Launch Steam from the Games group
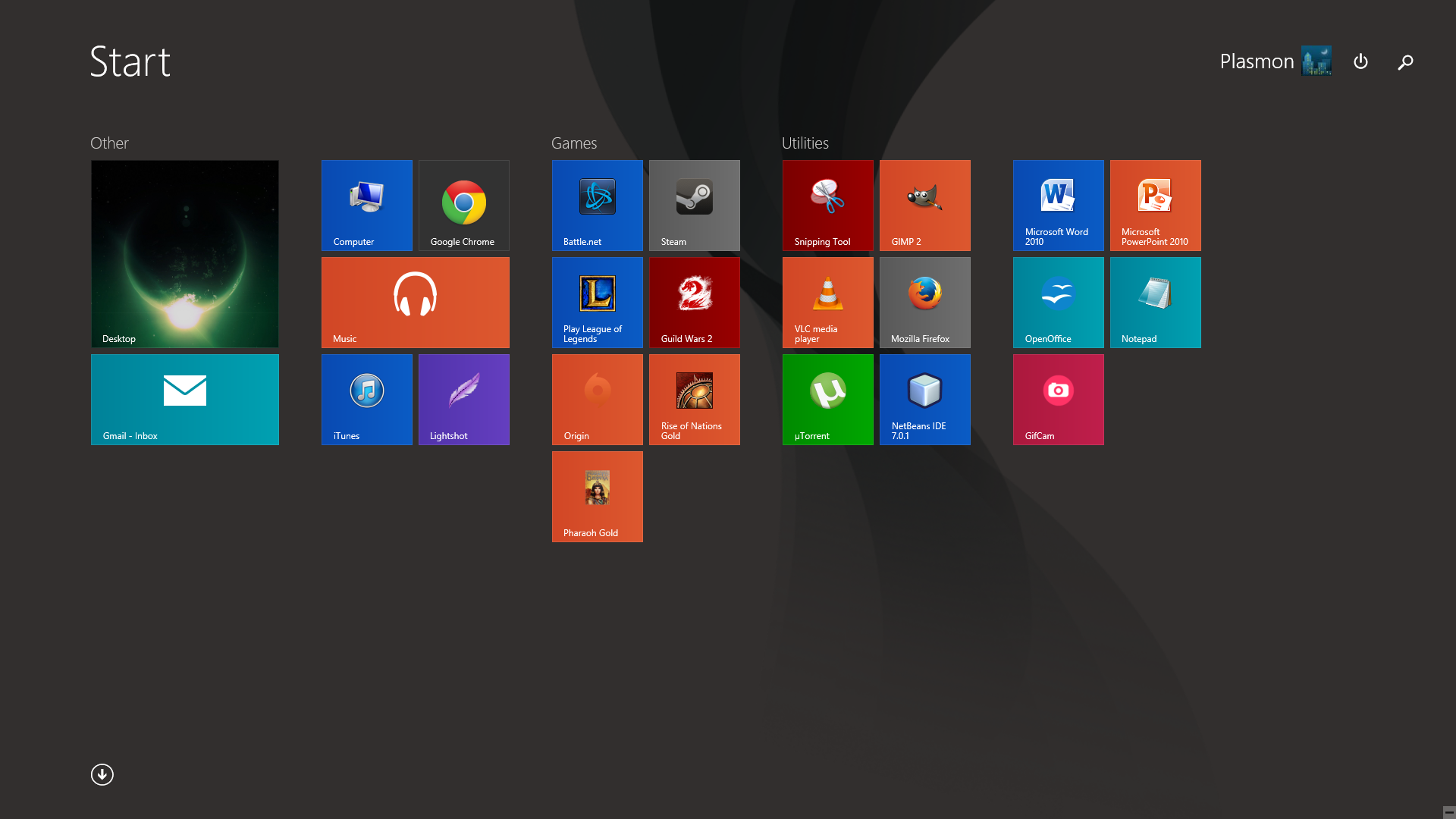This screenshot has height=819, width=1456. pyautogui.click(x=694, y=206)
